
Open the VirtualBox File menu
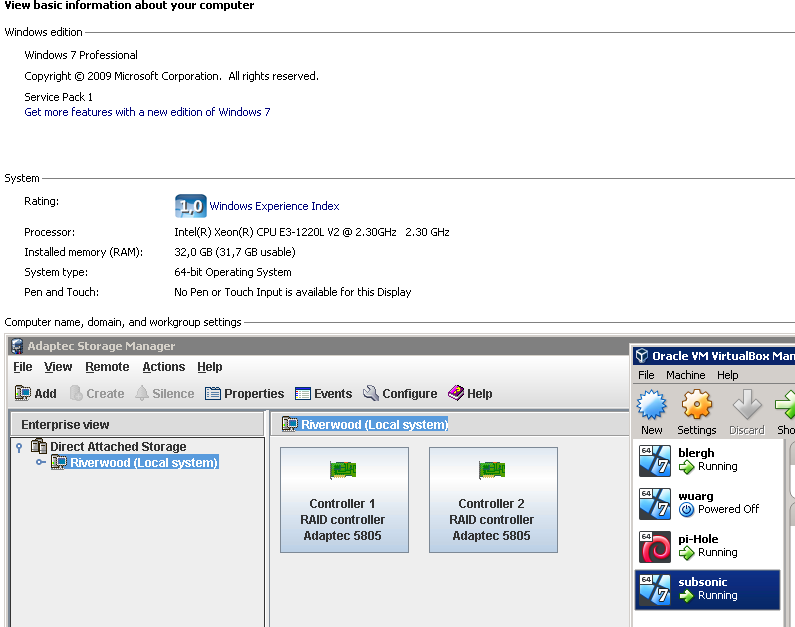[x=646, y=375]
